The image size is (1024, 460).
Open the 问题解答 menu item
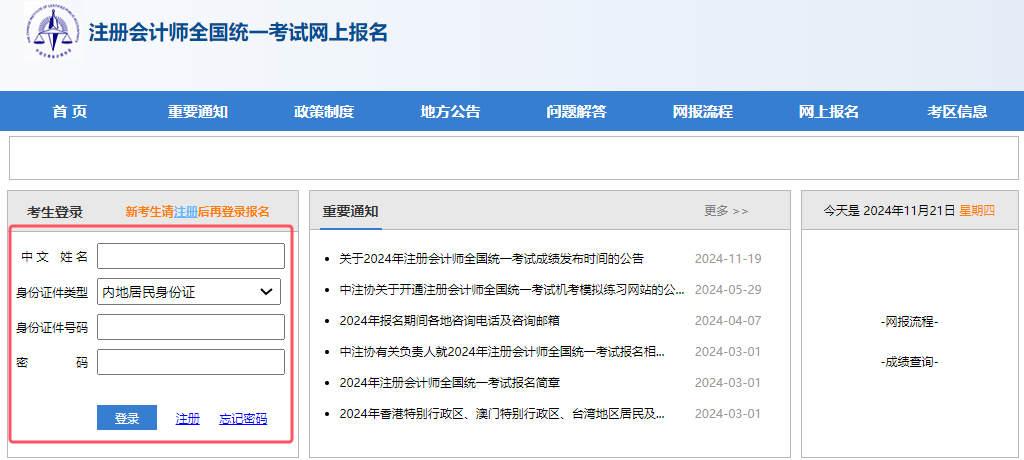tap(576, 111)
